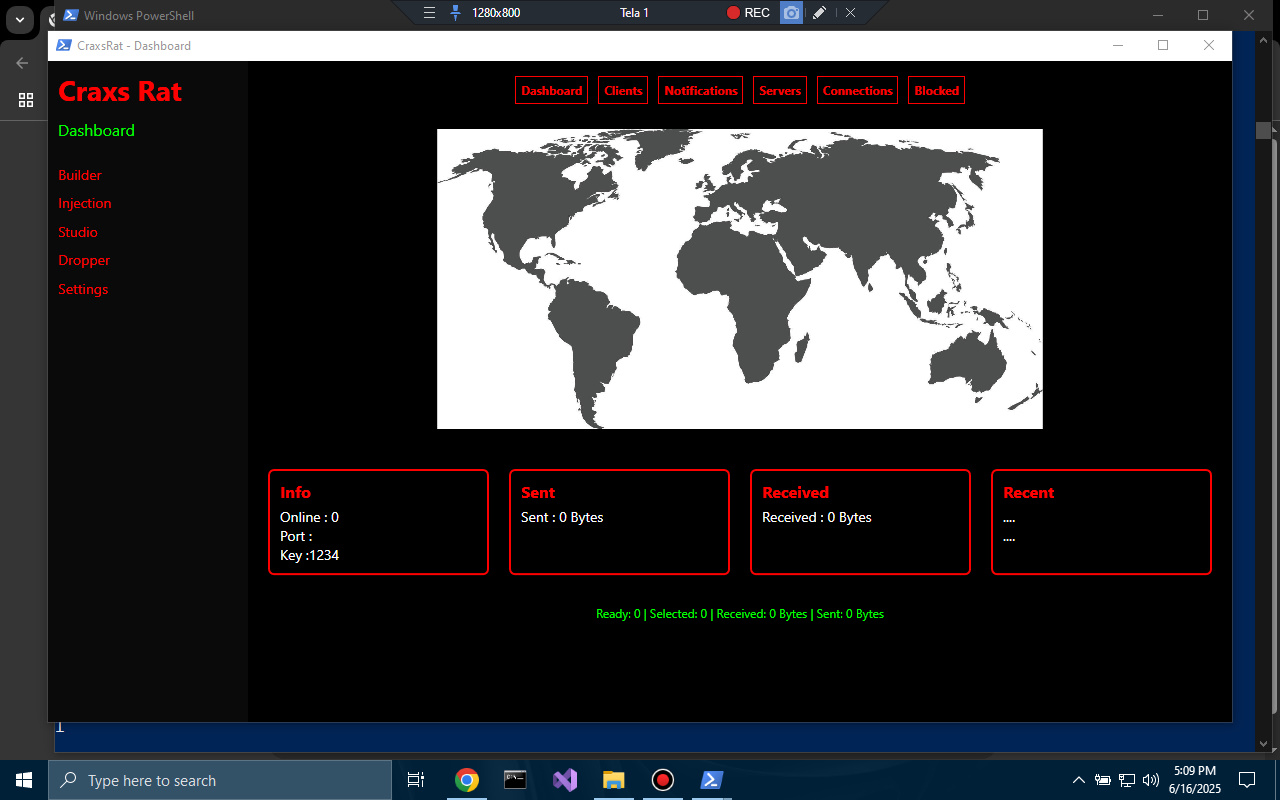Open File Explorer from the taskbar
Image resolution: width=1280 pixels, height=800 pixels.
pyautogui.click(x=613, y=780)
